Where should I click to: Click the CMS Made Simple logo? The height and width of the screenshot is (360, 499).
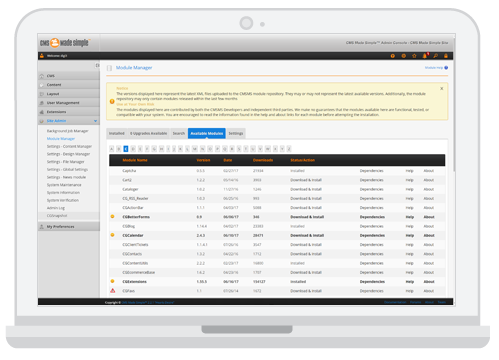[x=65, y=43]
